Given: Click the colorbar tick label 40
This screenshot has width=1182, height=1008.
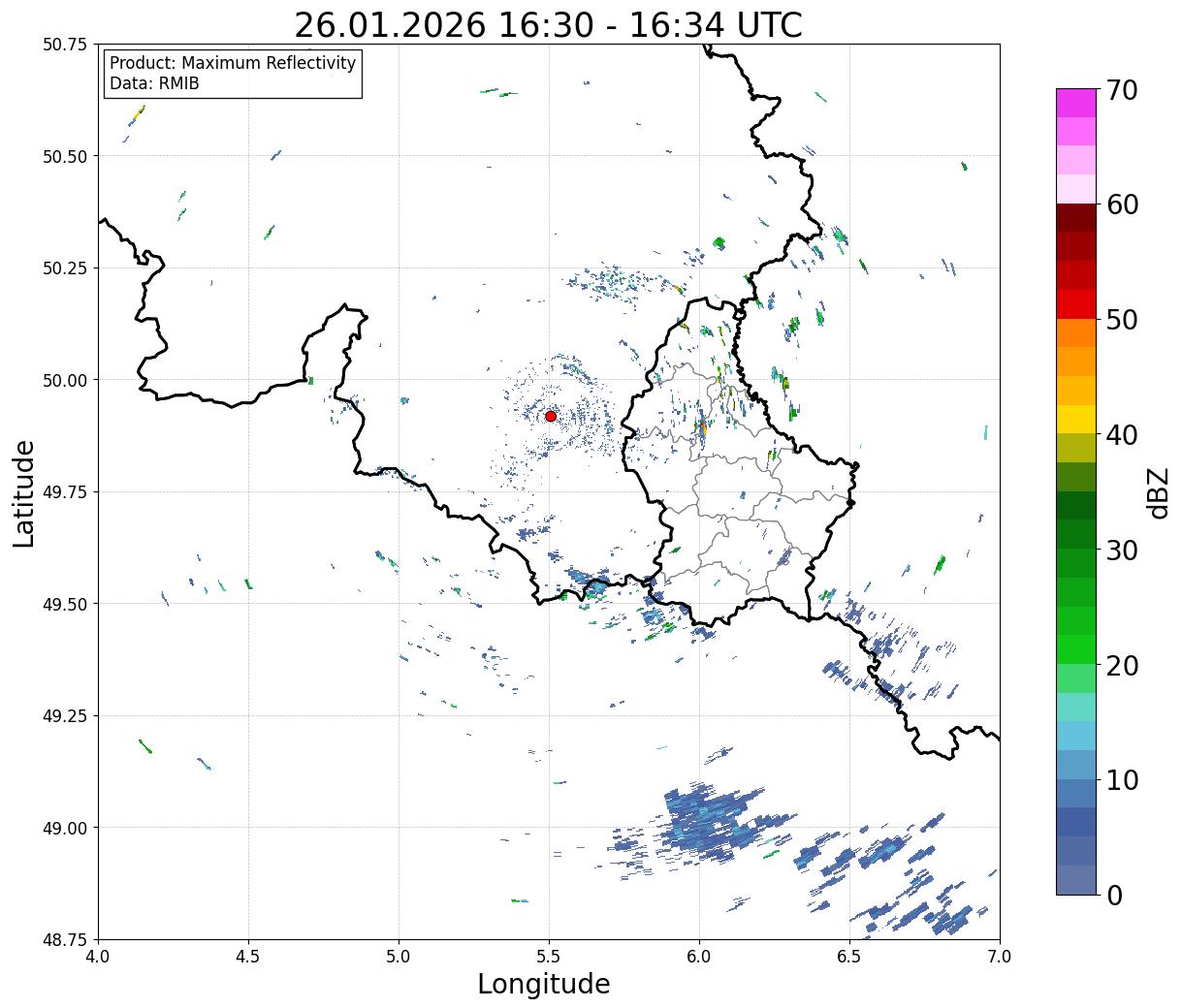Looking at the screenshot, I should 1122,434.
